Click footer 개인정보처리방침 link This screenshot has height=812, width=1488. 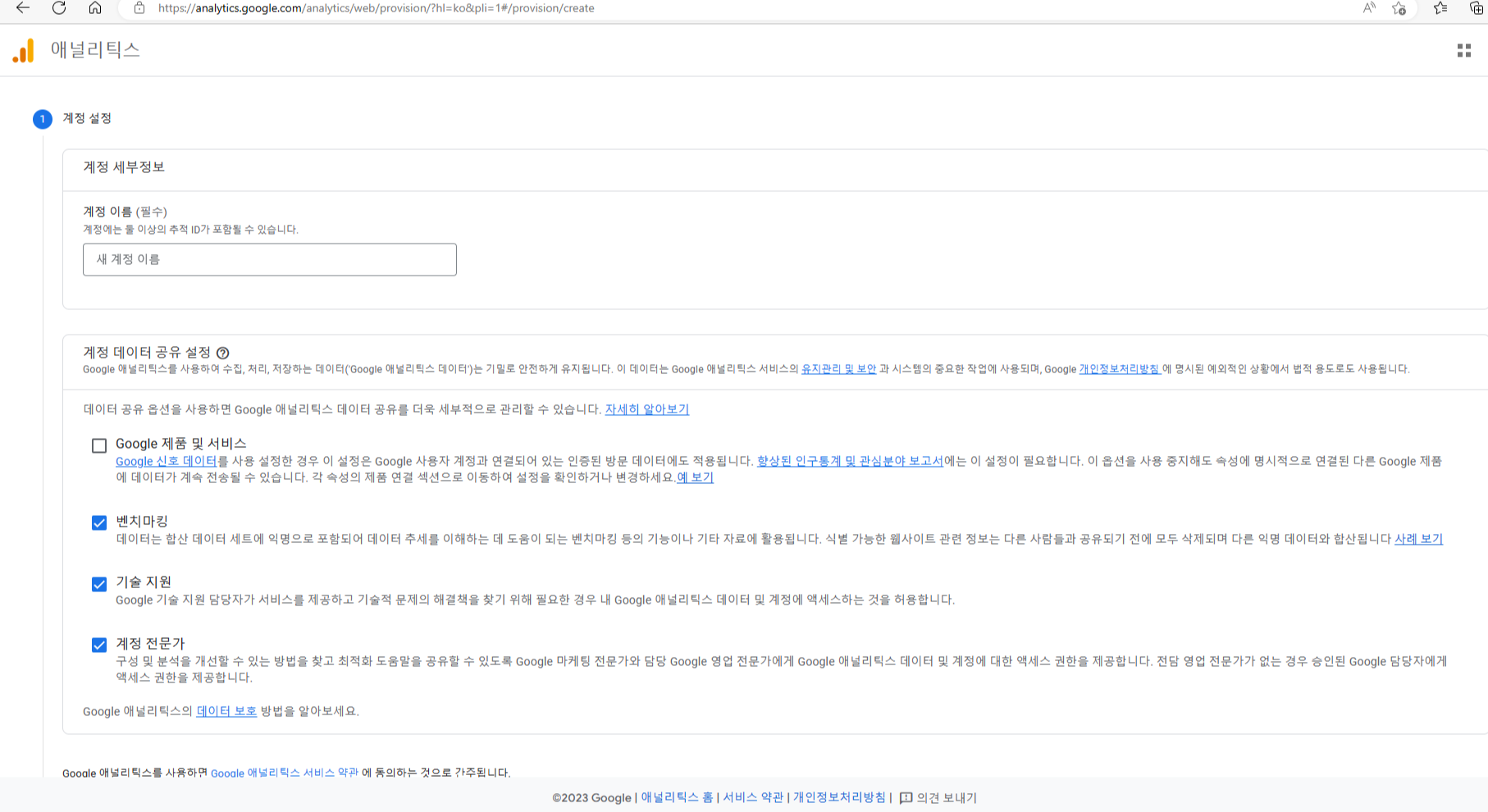pos(839,797)
